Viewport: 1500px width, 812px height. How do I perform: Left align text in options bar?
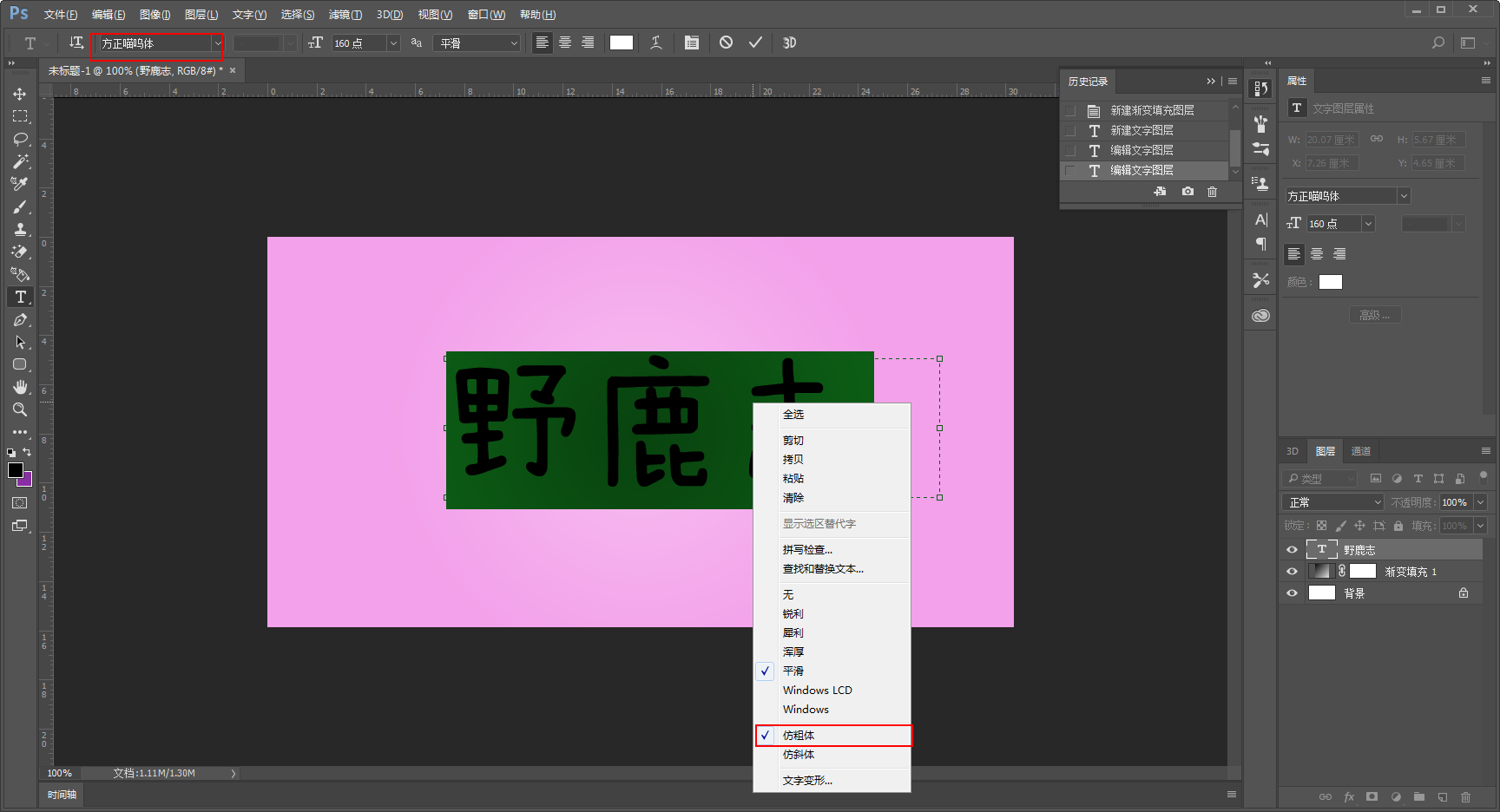pos(543,43)
